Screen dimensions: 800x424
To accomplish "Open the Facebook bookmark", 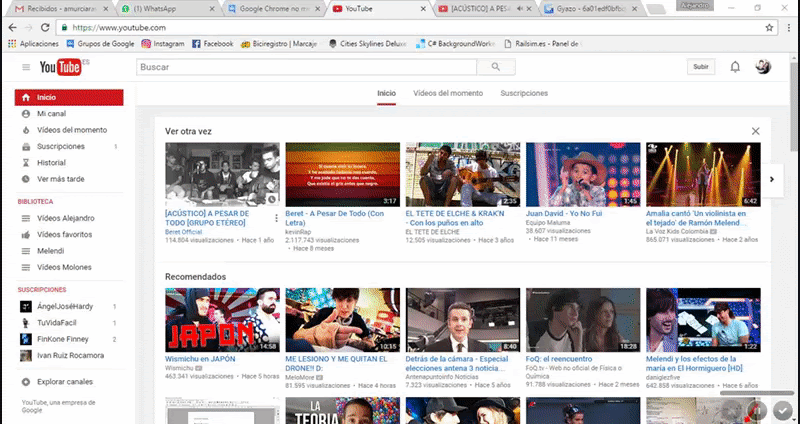I will [212, 44].
